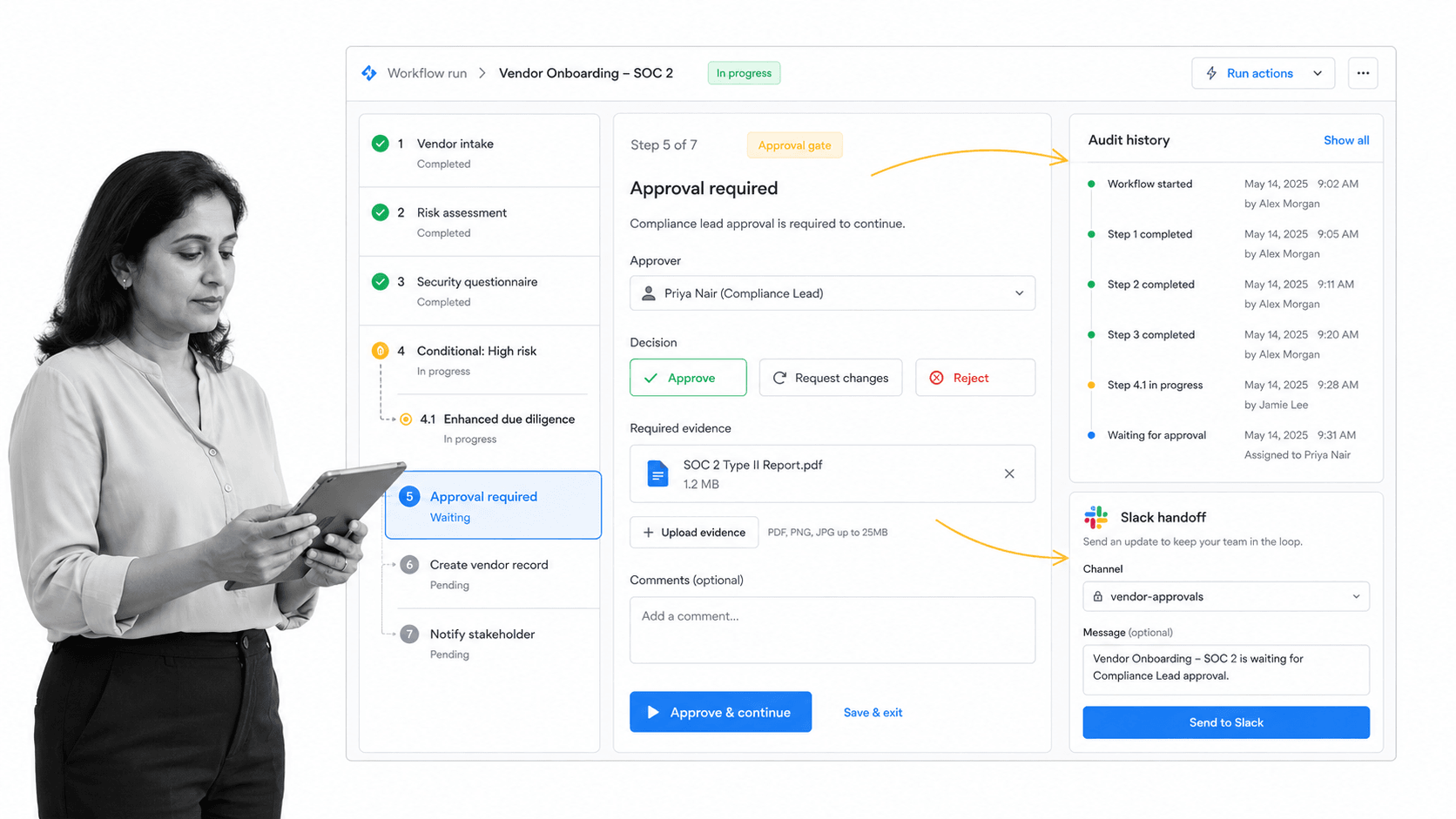Viewport: 1456px width, 819px height.
Task: Click the Send to Slack button
Action: point(1226,722)
